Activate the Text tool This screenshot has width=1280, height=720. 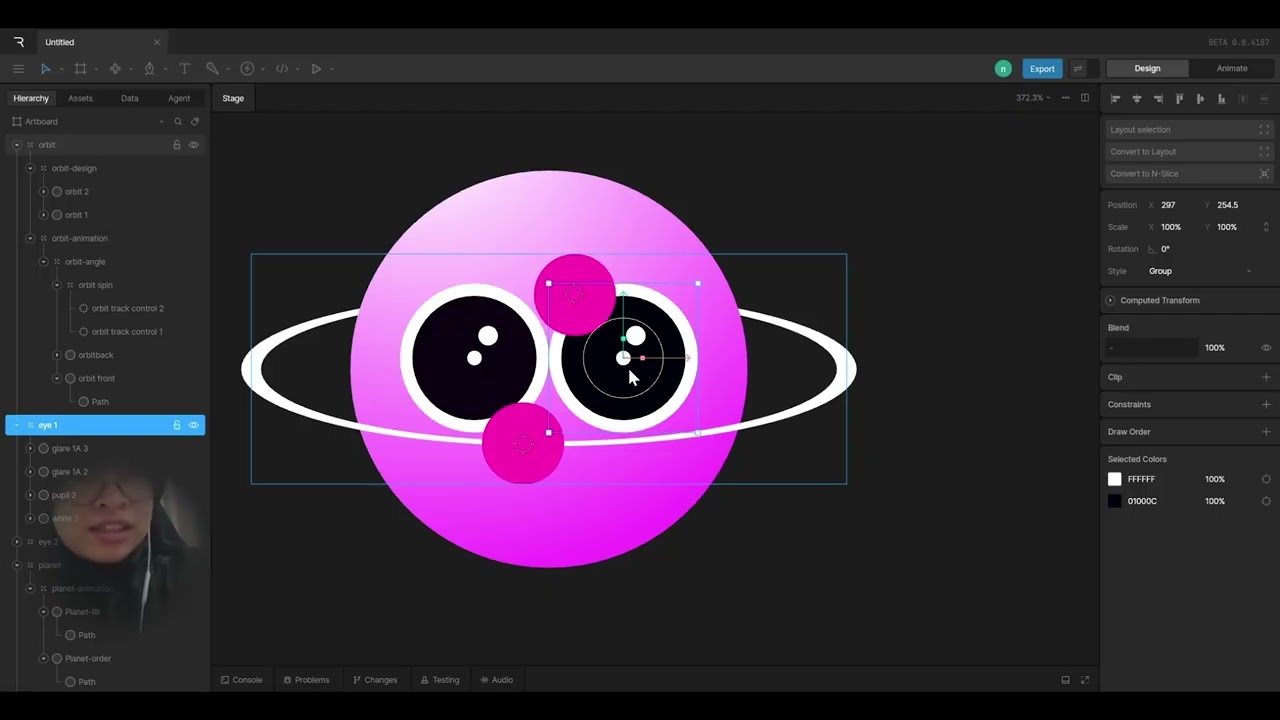(x=184, y=69)
